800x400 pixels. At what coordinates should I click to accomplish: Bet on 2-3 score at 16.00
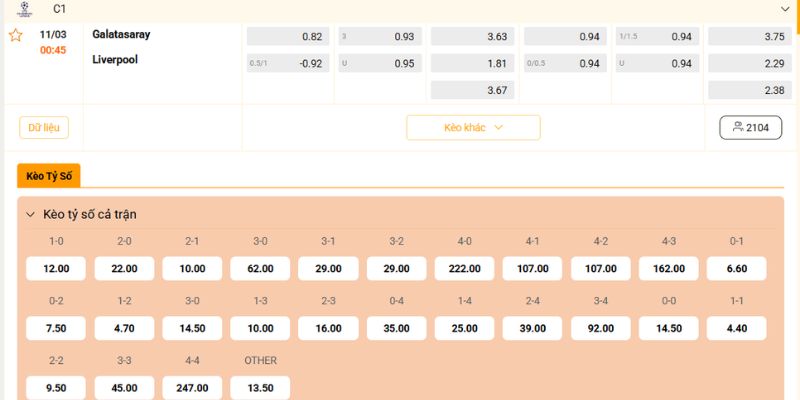(328, 328)
